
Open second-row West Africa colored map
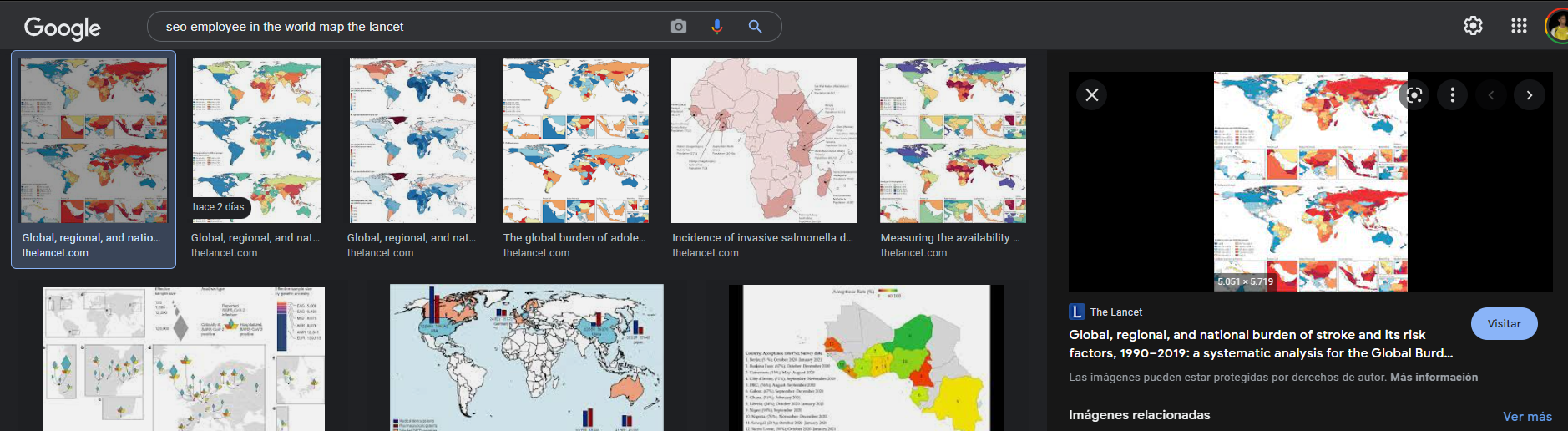tap(867, 357)
